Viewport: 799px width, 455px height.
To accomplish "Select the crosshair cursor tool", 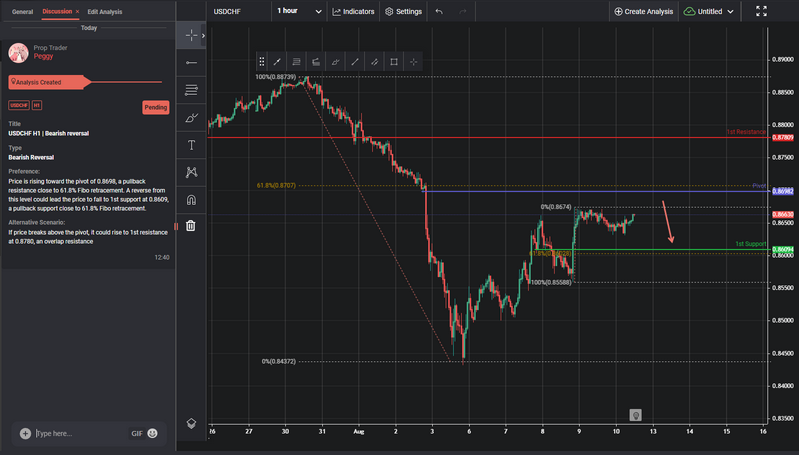I will [x=191, y=35].
